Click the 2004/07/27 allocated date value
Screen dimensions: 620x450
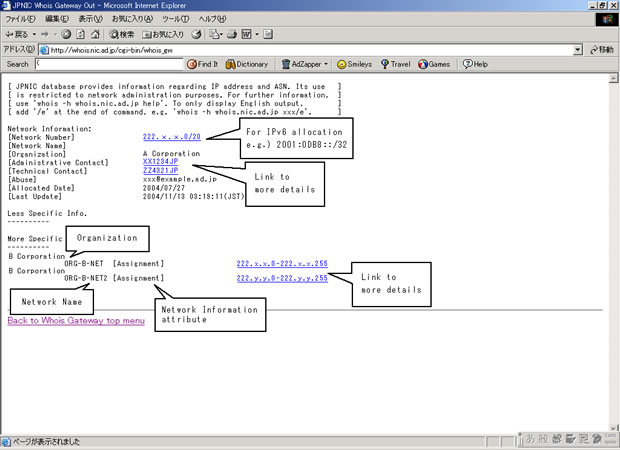tap(164, 188)
